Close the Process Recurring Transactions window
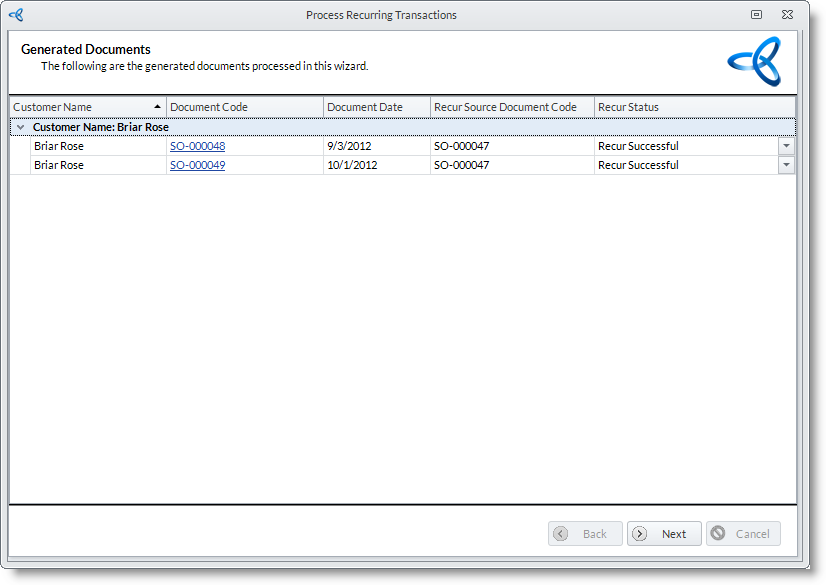Screen dimensions: 826x585 coord(787,15)
